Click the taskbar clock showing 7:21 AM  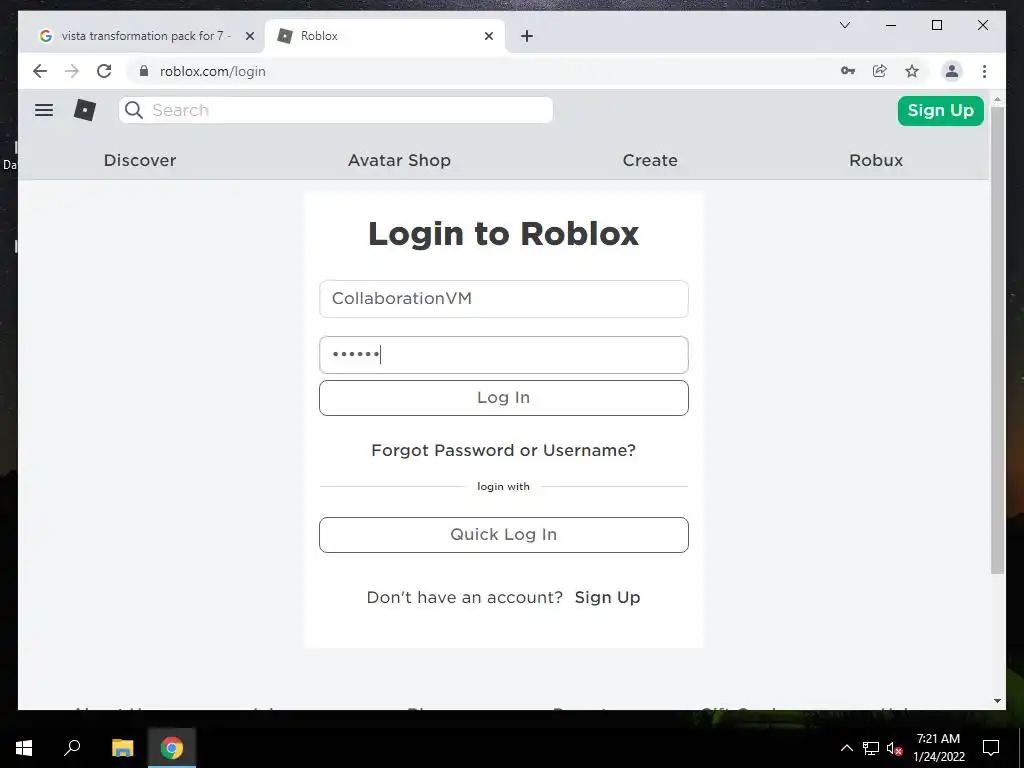(x=938, y=748)
